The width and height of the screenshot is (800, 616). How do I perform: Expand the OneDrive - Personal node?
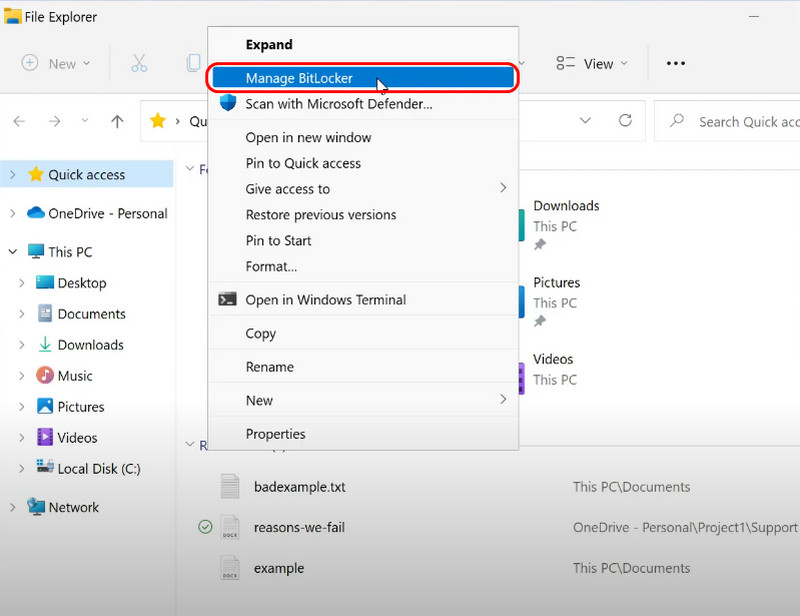point(13,213)
